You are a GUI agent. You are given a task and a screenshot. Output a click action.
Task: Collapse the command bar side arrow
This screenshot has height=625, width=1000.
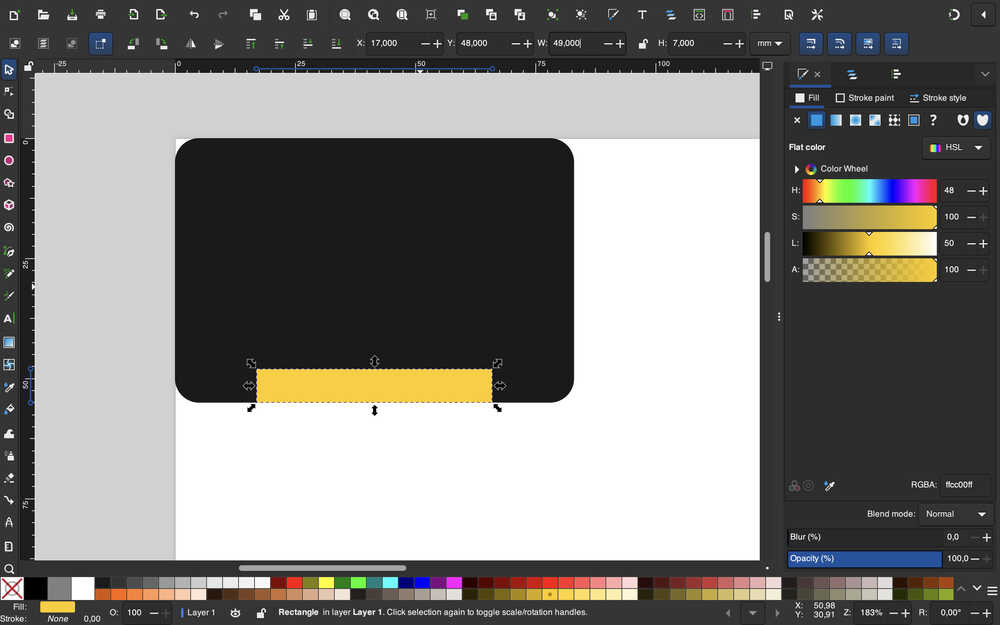point(983,15)
